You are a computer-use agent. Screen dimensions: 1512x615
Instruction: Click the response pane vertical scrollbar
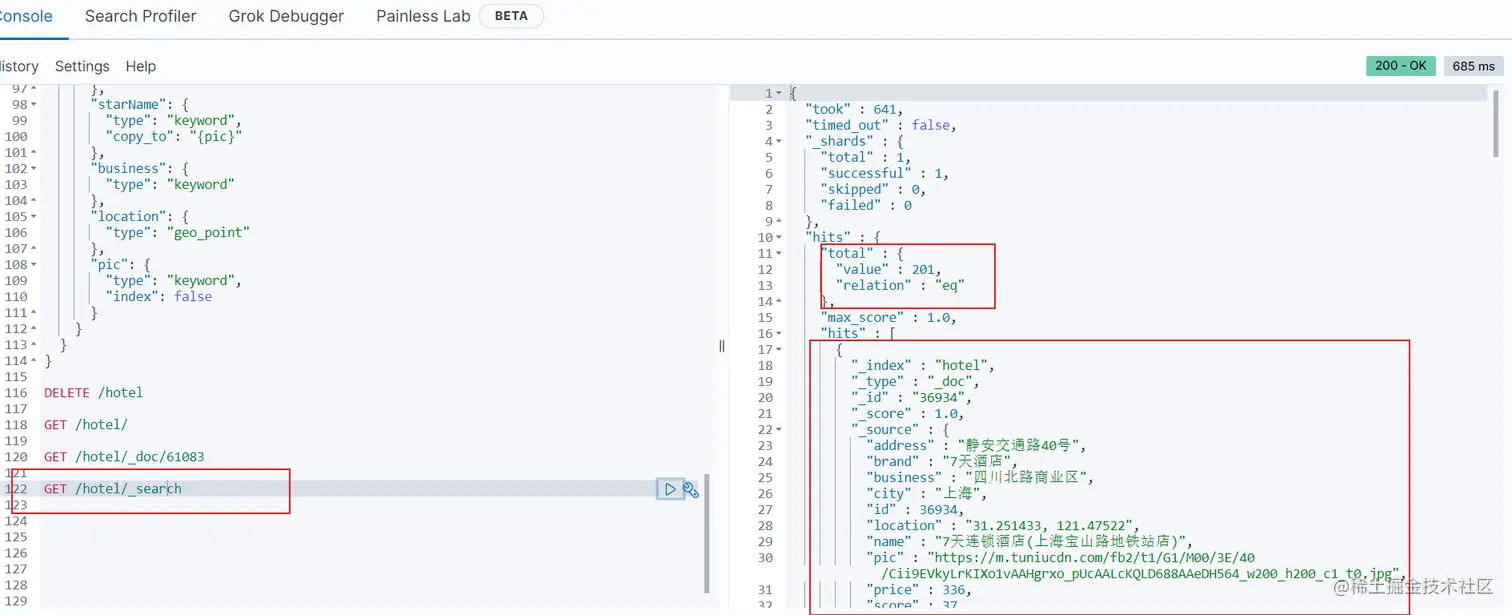(1496, 122)
